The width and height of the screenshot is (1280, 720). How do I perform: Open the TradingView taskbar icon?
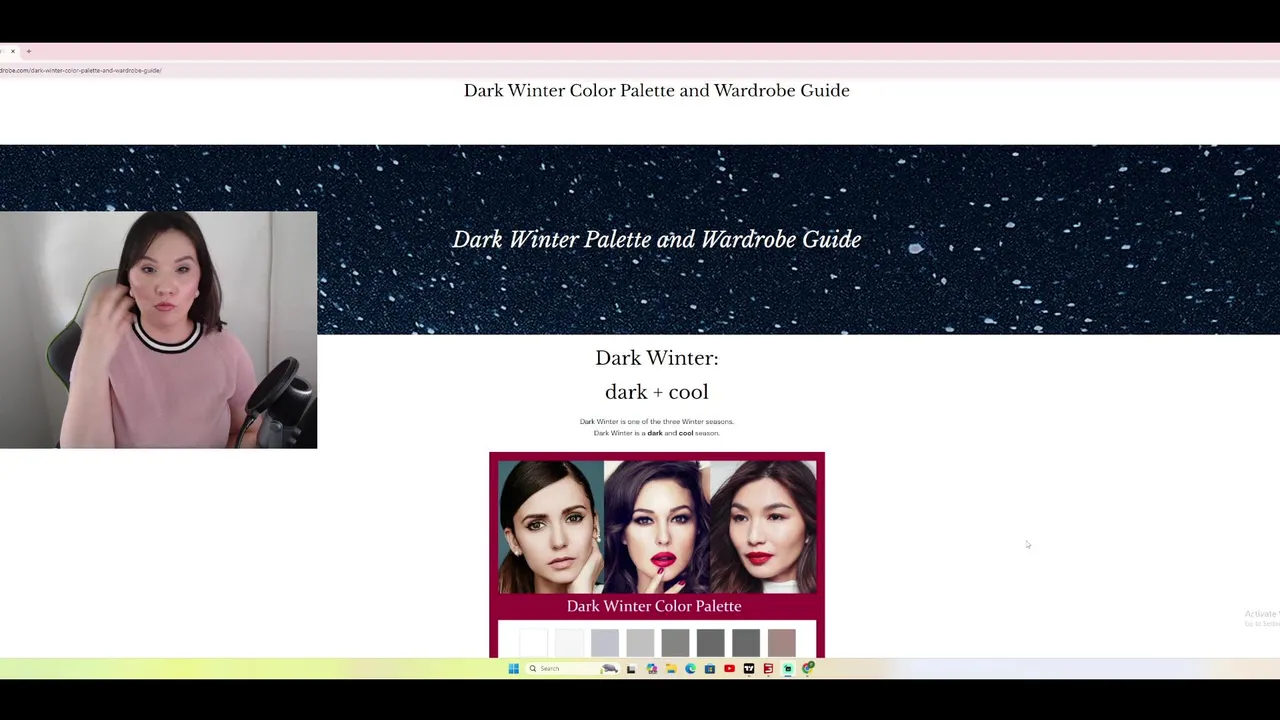(749, 668)
